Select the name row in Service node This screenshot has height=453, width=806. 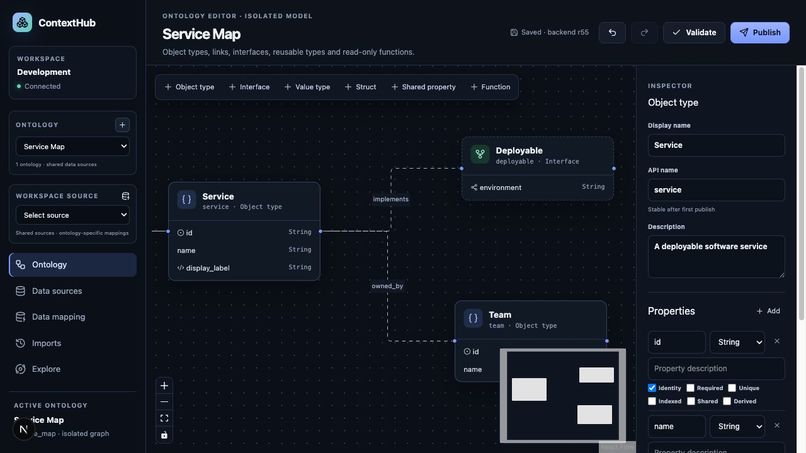tap(244, 250)
